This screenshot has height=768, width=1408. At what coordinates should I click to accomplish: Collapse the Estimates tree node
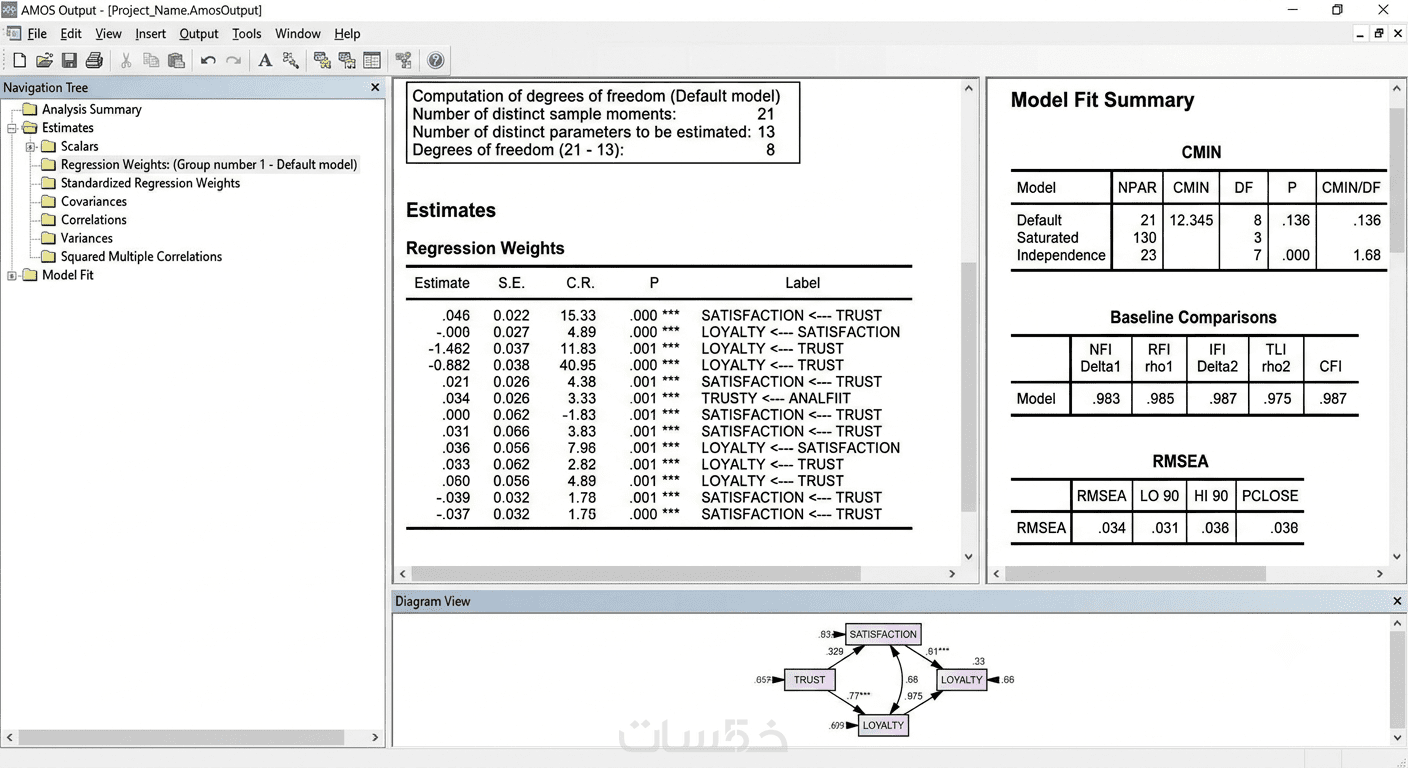coord(12,128)
